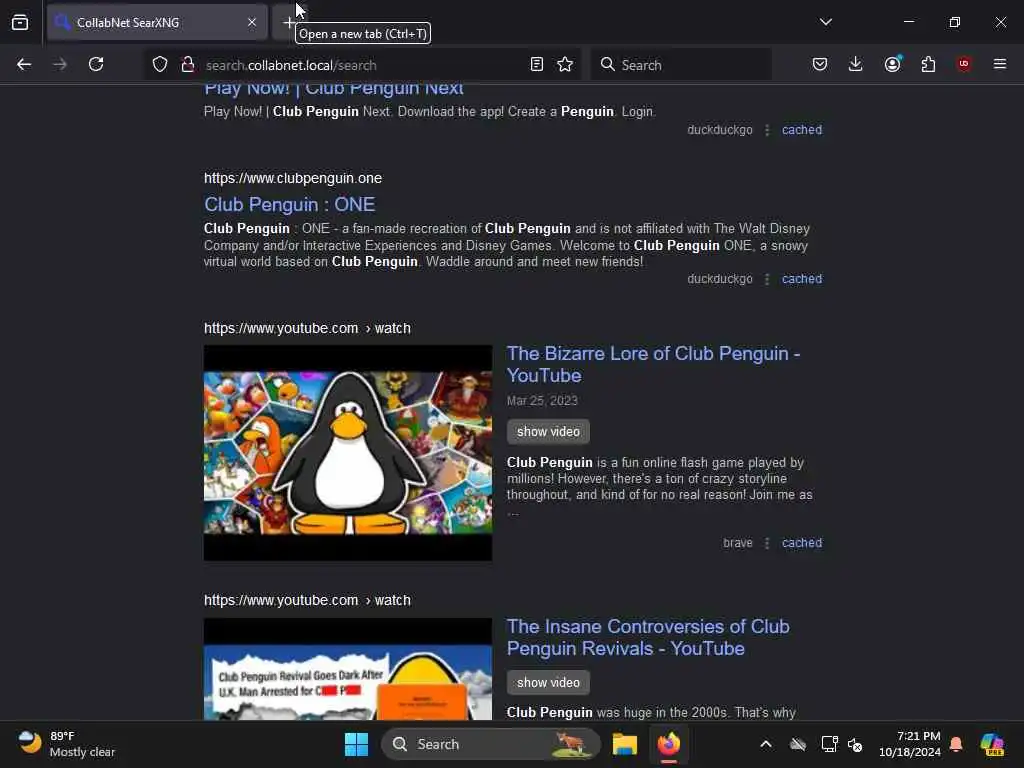
Task: Show video for Bizarre Lore result
Action: point(548,432)
